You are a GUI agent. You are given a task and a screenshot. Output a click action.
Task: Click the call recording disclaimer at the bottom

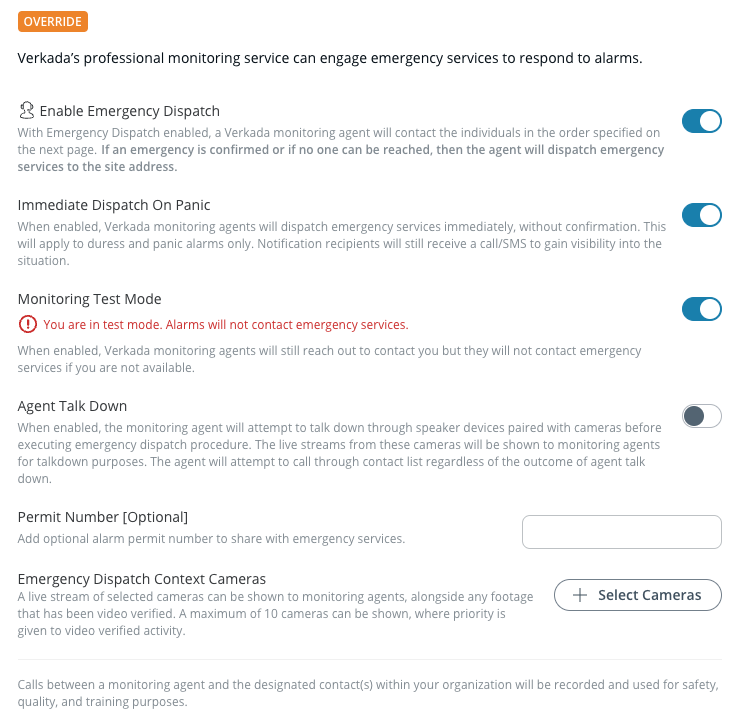(x=368, y=693)
